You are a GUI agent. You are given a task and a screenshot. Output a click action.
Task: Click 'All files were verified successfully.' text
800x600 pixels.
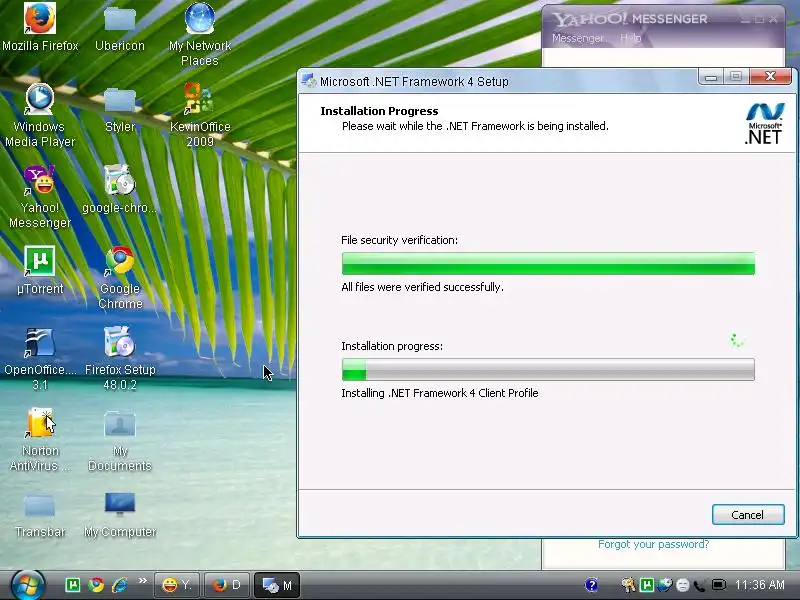422,287
